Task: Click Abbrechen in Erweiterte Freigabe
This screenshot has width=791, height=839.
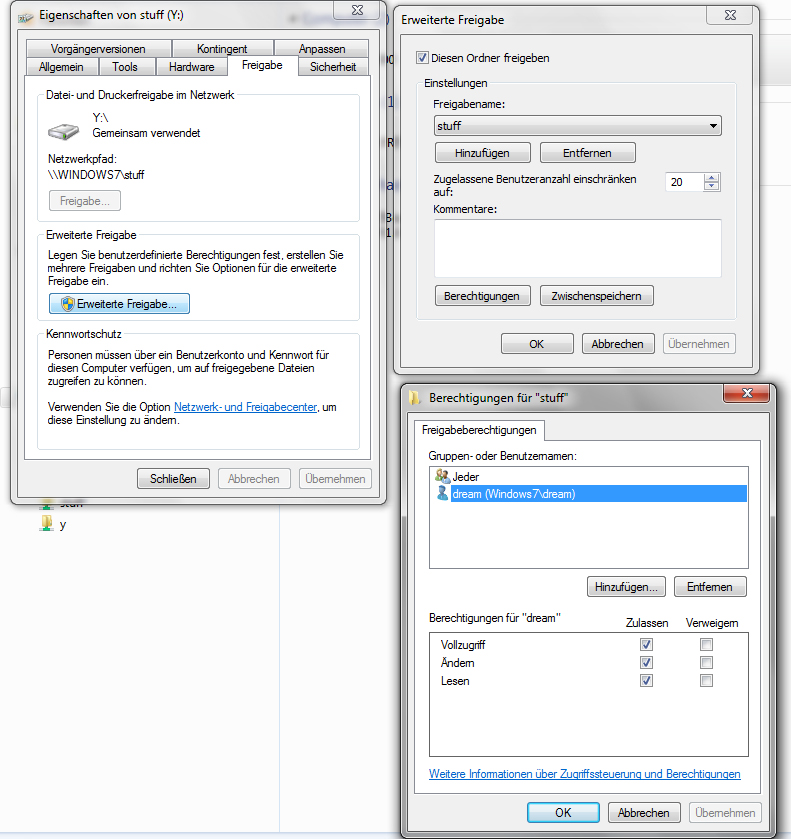Action: pos(618,344)
